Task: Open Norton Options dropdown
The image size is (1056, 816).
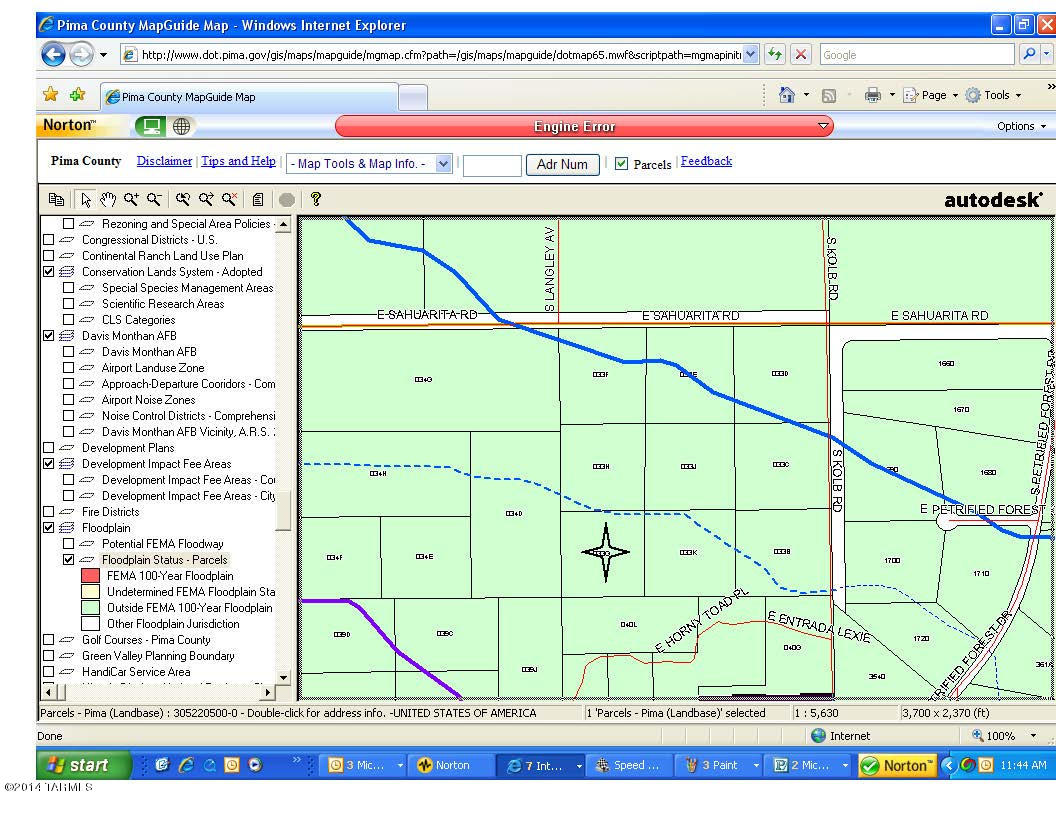Action: click(x=1021, y=126)
